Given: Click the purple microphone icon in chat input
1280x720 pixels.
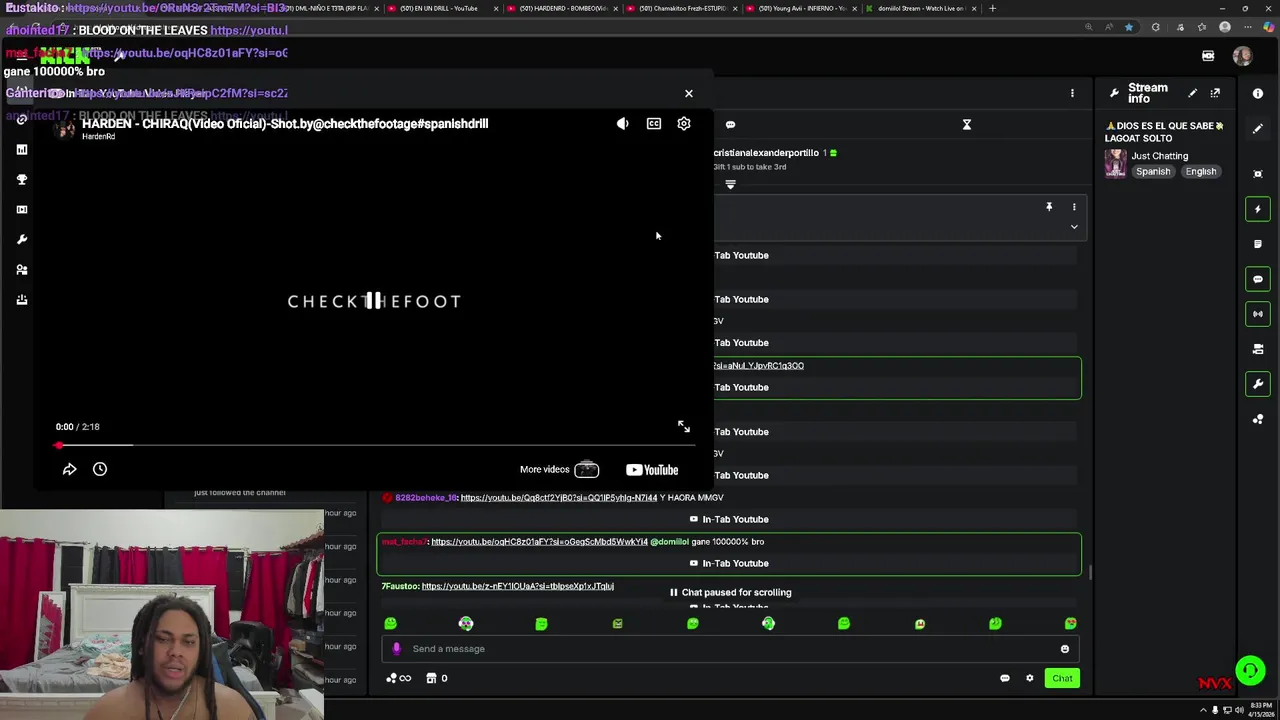Looking at the screenshot, I should pyautogui.click(x=396, y=649).
